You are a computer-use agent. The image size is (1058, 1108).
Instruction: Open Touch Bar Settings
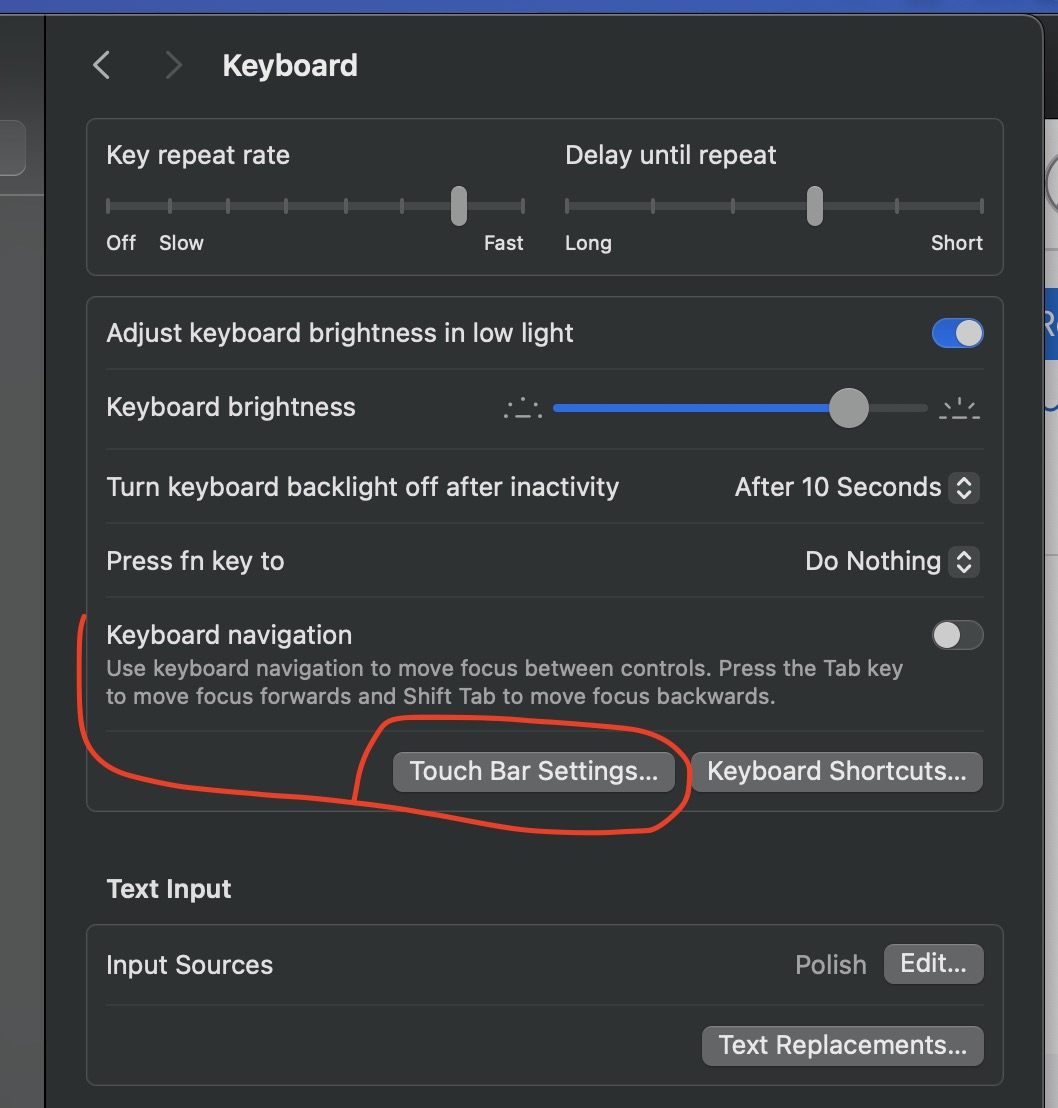[x=534, y=772]
